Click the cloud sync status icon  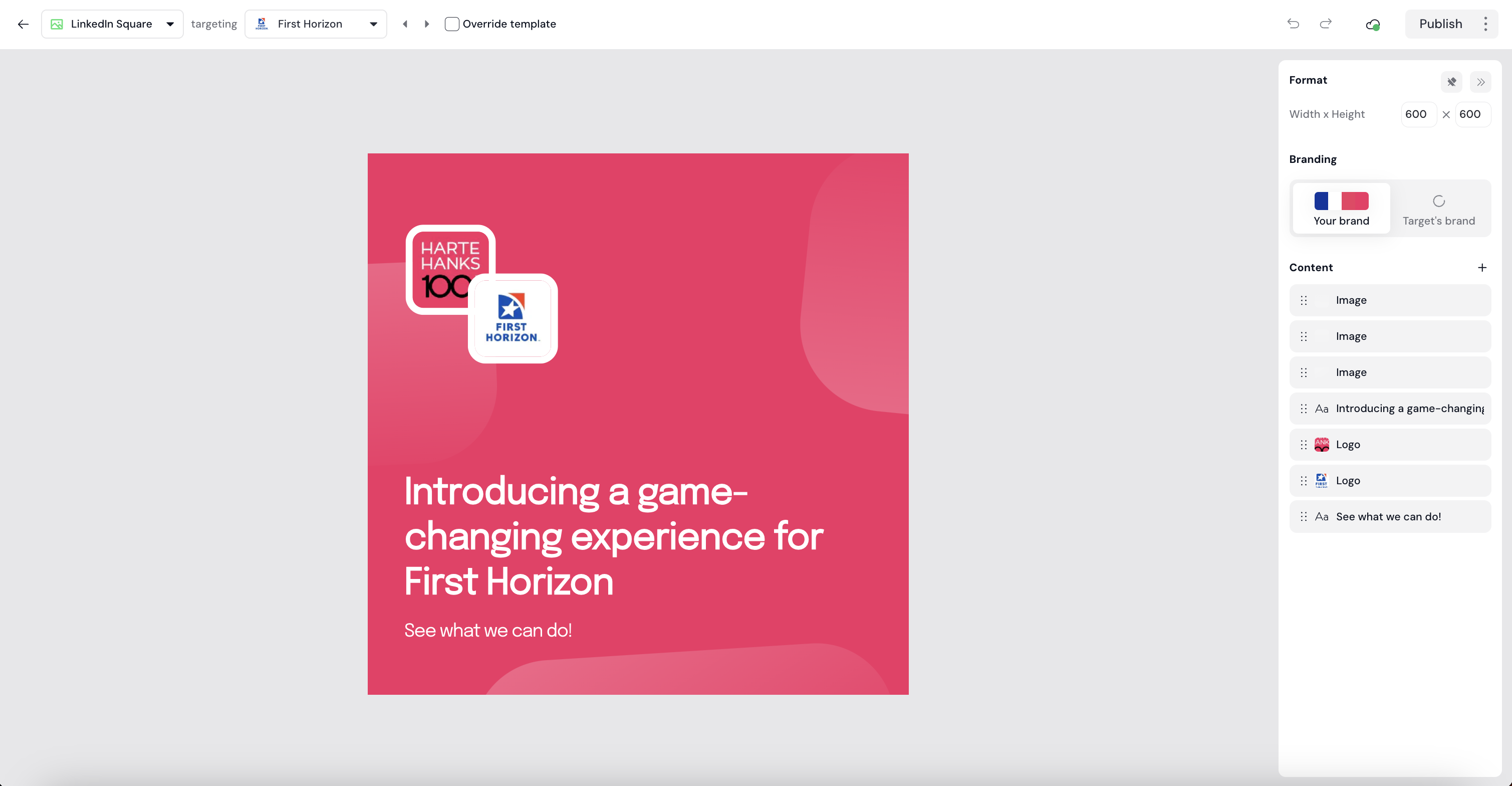tap(1372, 25)
